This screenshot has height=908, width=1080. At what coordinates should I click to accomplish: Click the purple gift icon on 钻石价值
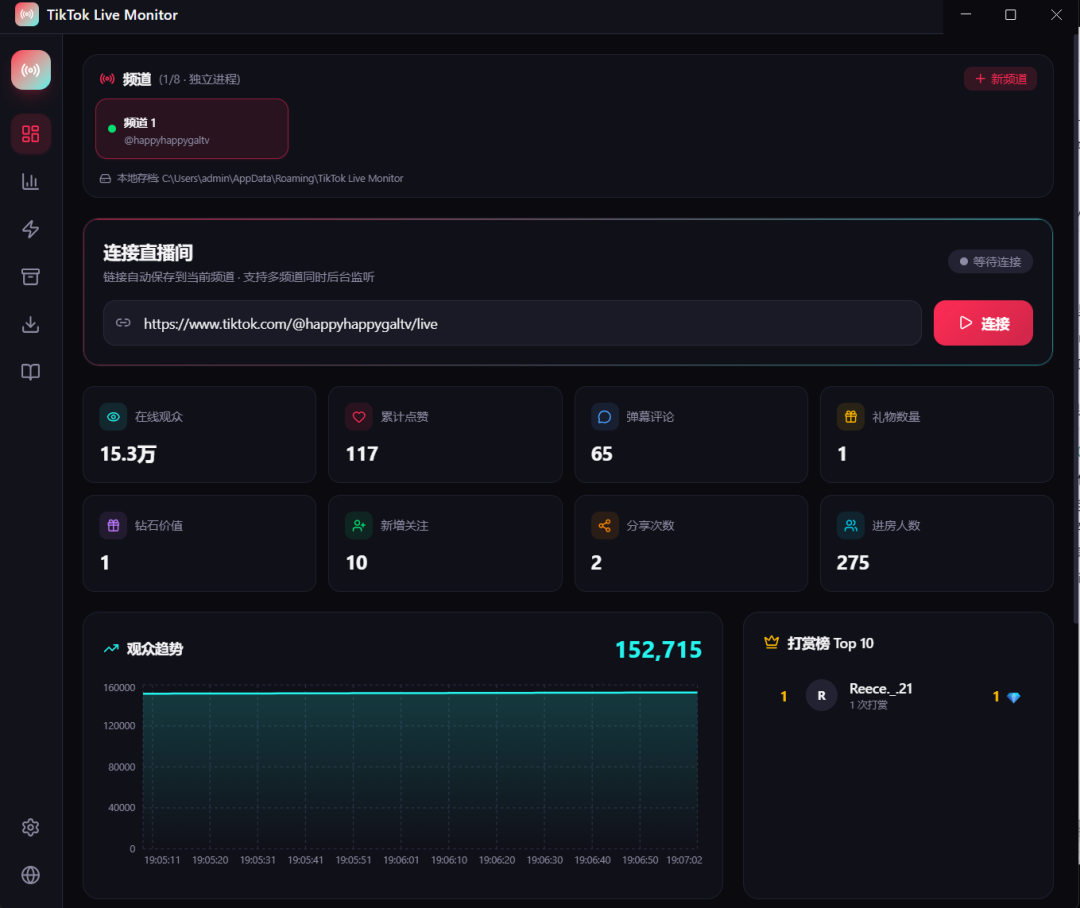click(x=113, y=526)
